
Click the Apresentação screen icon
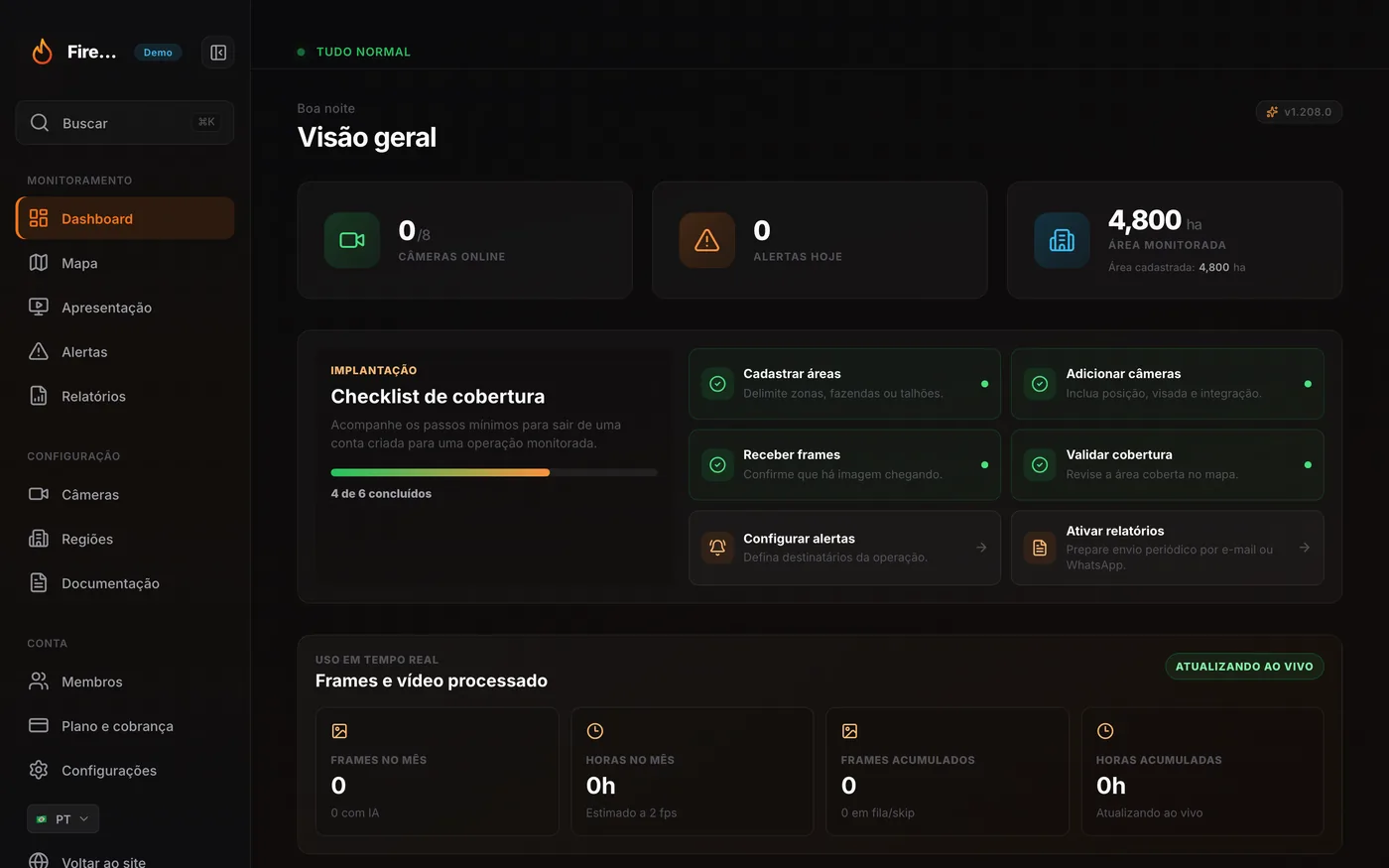39,308
